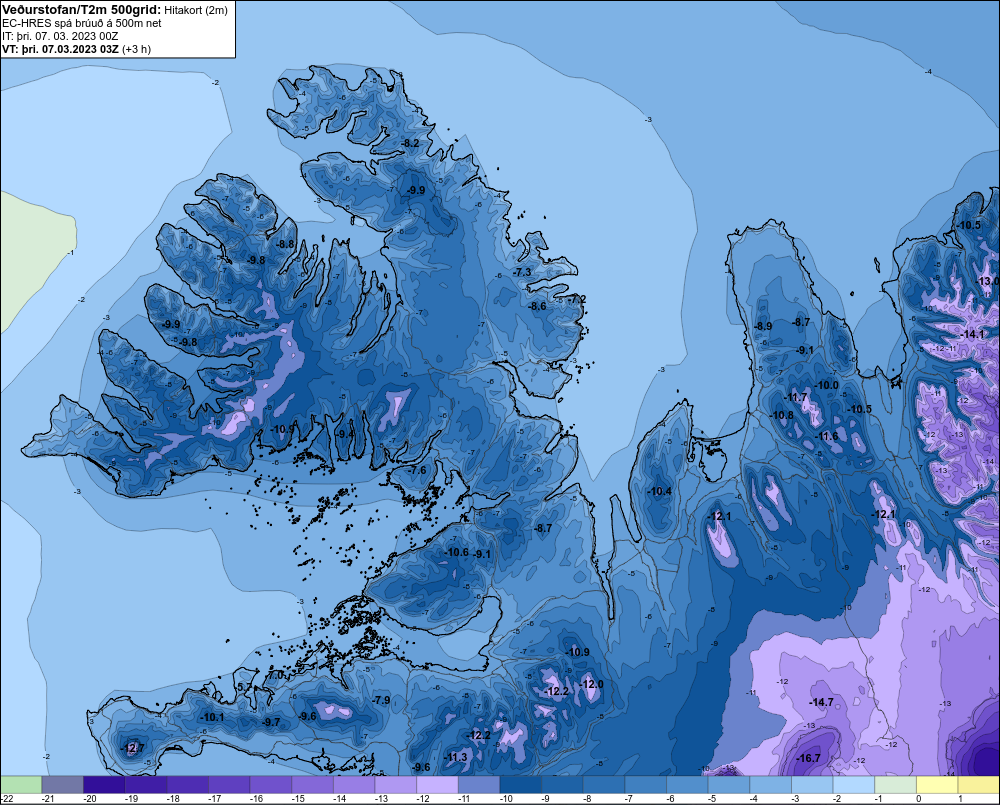Select the -7.9 temperature value

click(381, 700)
